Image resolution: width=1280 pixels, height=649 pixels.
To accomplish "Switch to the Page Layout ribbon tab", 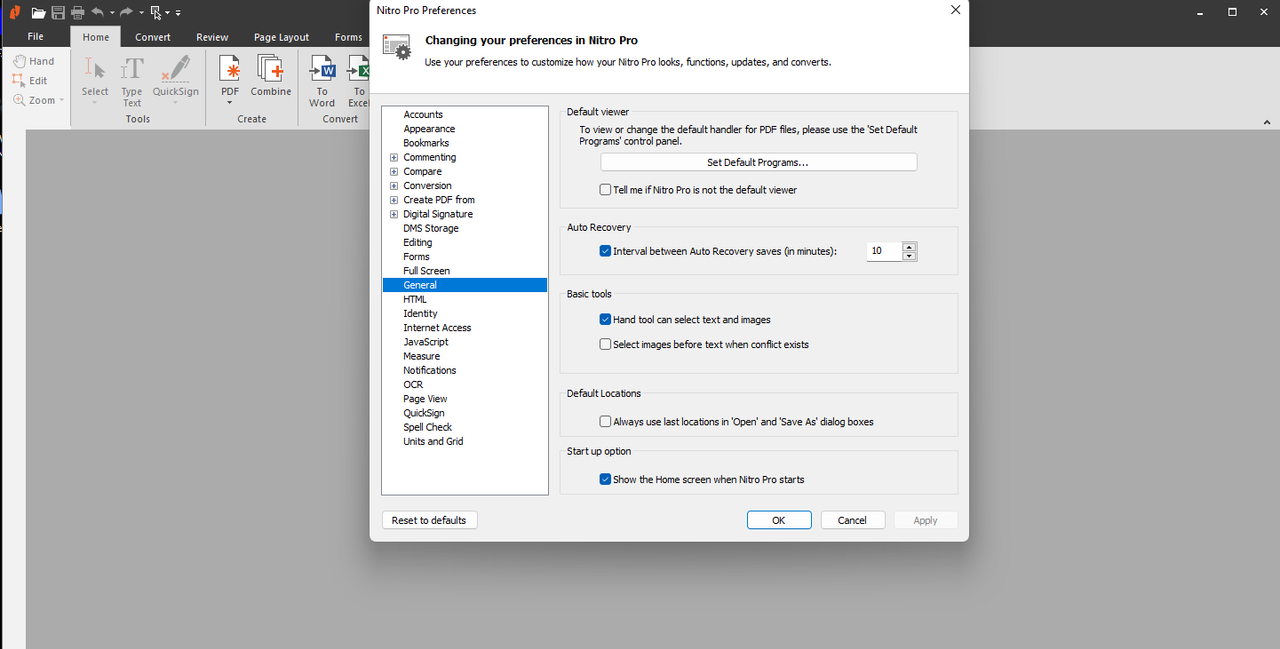I will [281, 37].
